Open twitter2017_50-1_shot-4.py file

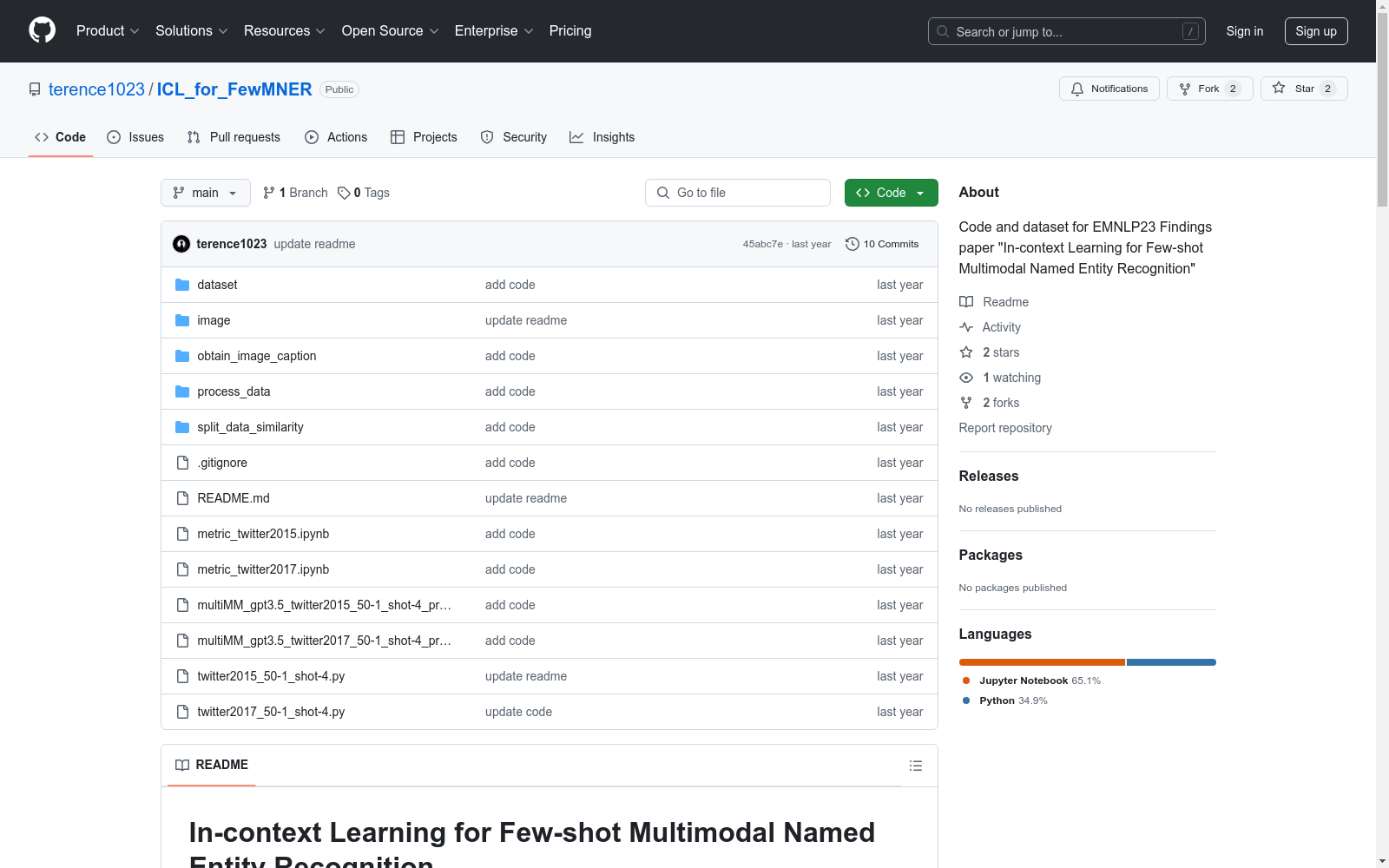point(271,712)
